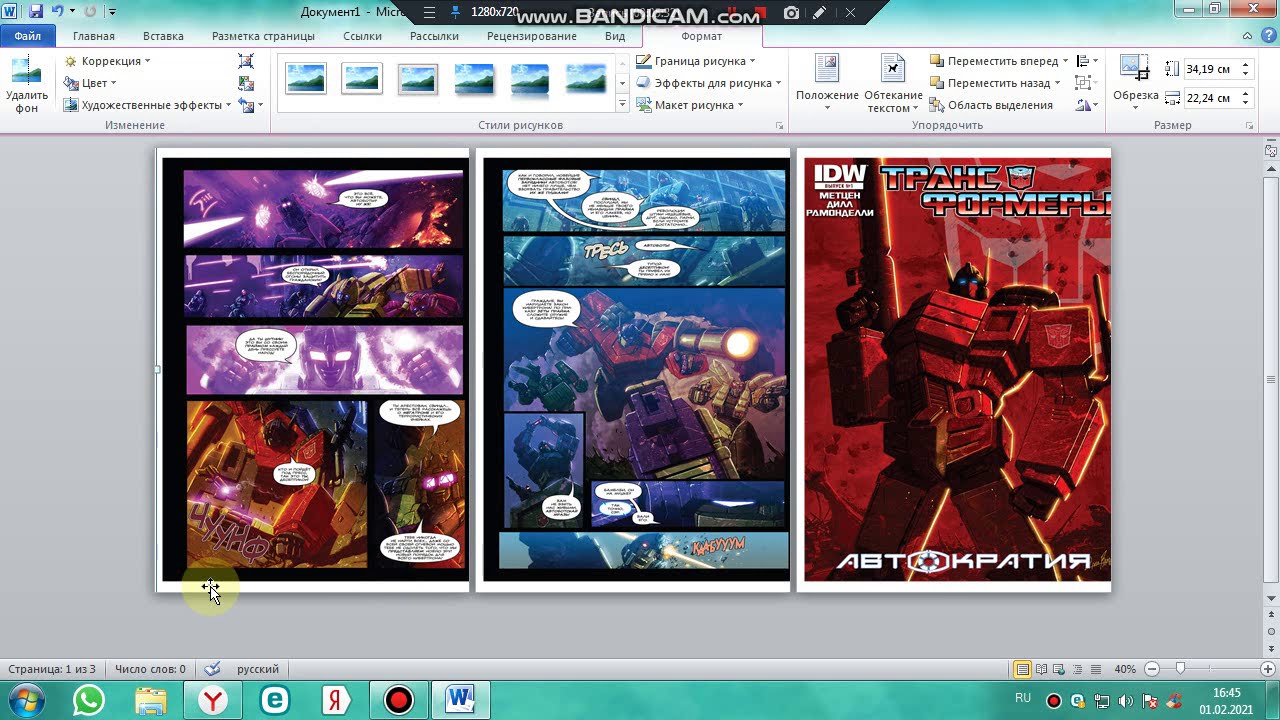The width and height of the screenshot is (1280, 720).
Task: Expand Переместить вперед dropdown arrow
Action: 1066,61
